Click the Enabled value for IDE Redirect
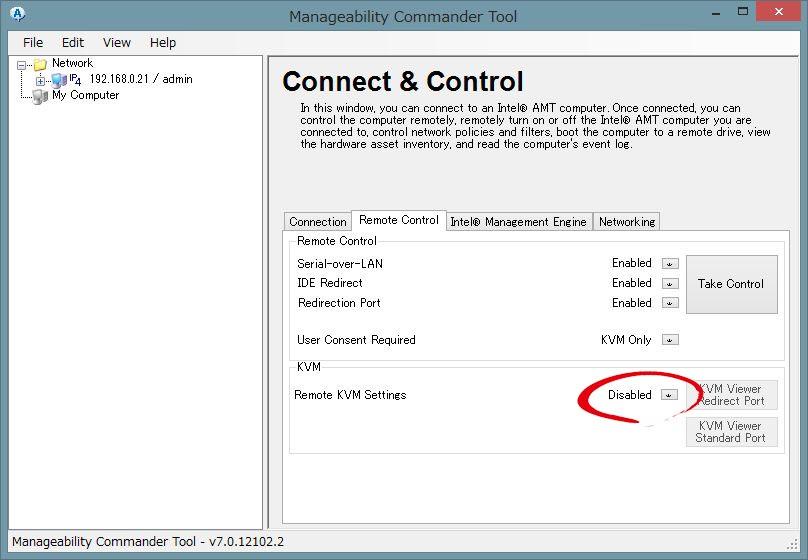Image resolution: width=808 pixels, height=560 pixels. coord(632,283)
